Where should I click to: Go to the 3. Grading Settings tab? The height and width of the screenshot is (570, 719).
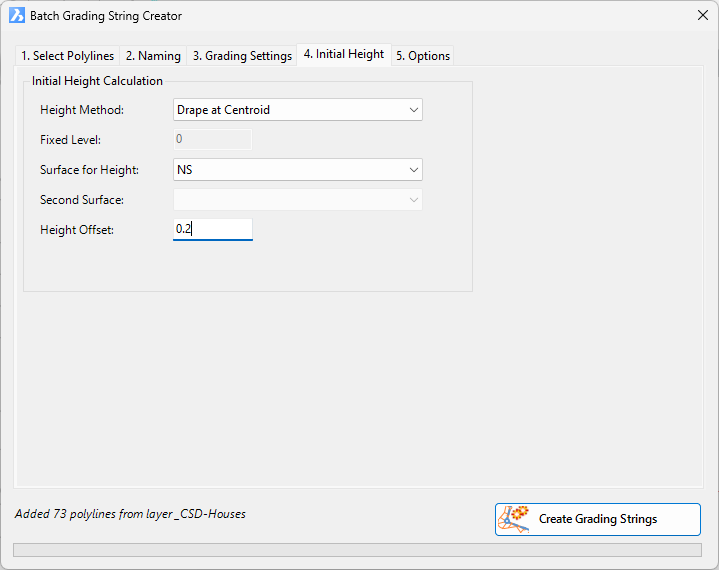[x=242, y=56]
